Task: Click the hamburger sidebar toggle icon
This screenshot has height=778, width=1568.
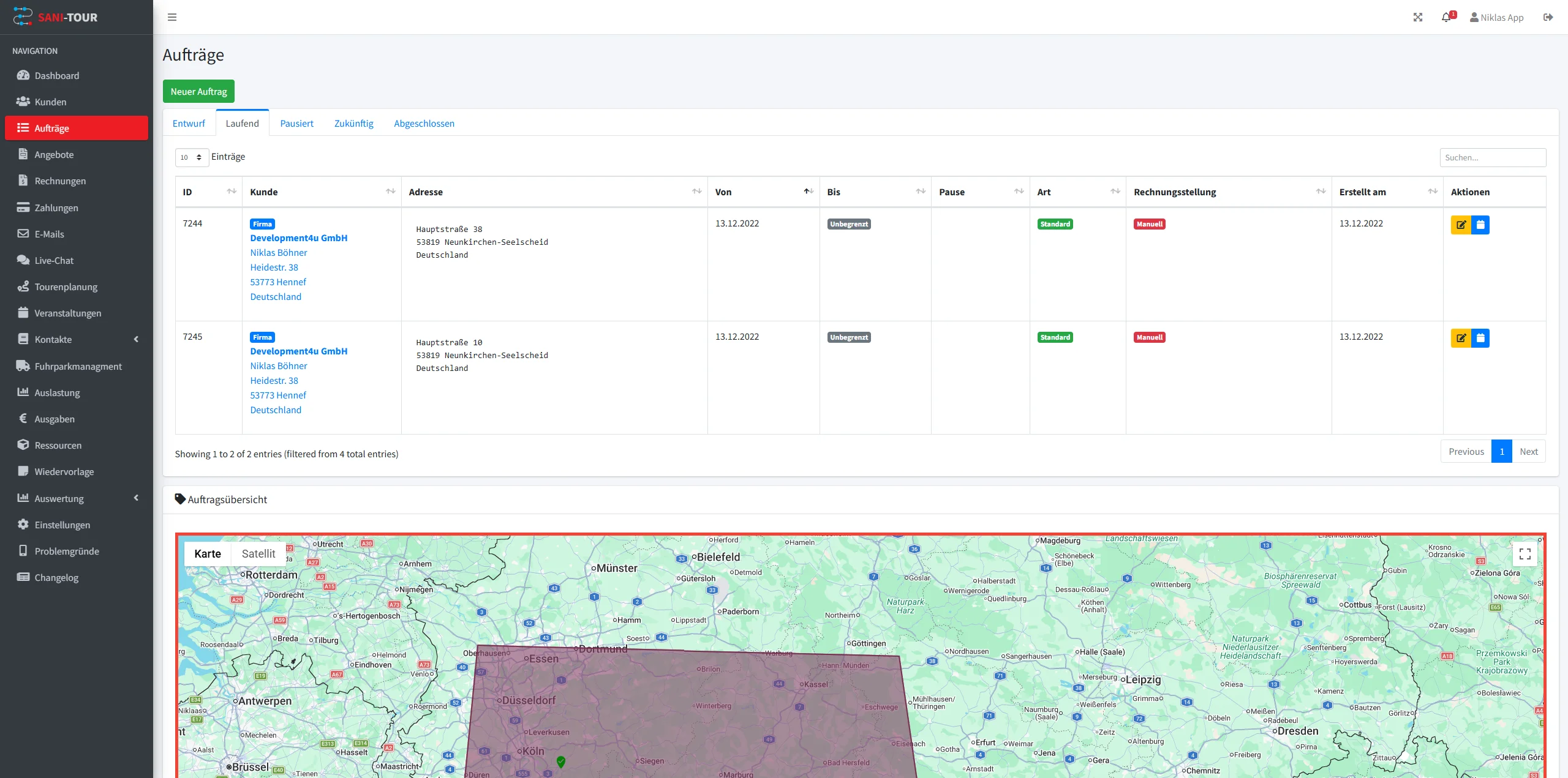Action: tap(172, 17)
